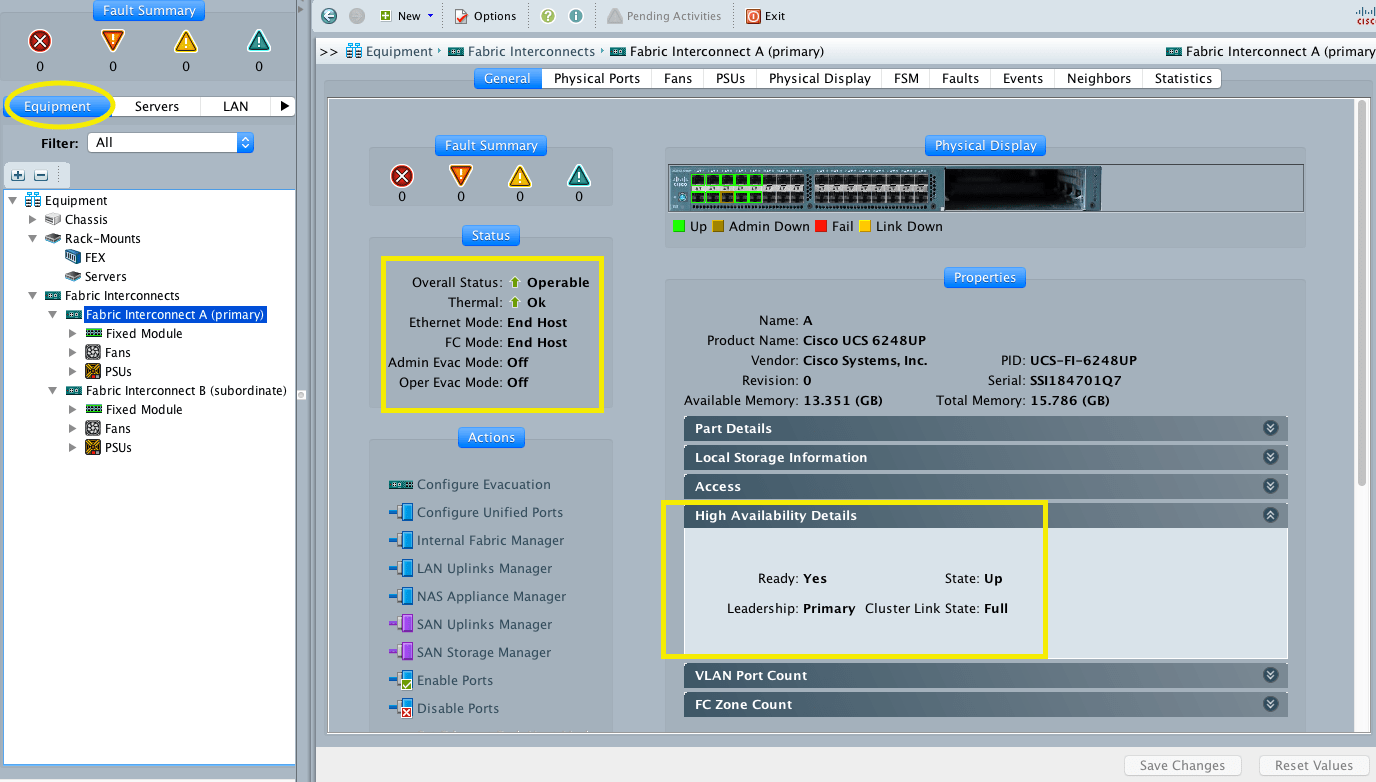Click the green help question mark icon

click(x=548, y=16)
